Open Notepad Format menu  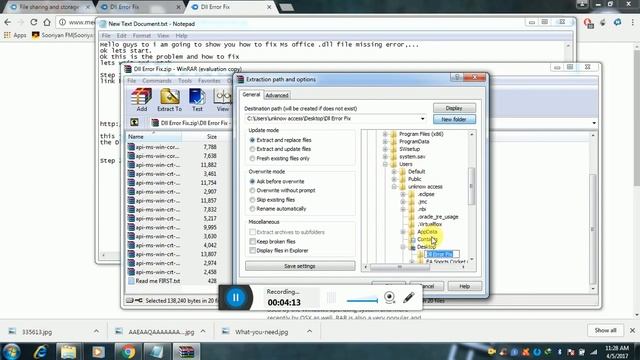(x=142, y=36)
